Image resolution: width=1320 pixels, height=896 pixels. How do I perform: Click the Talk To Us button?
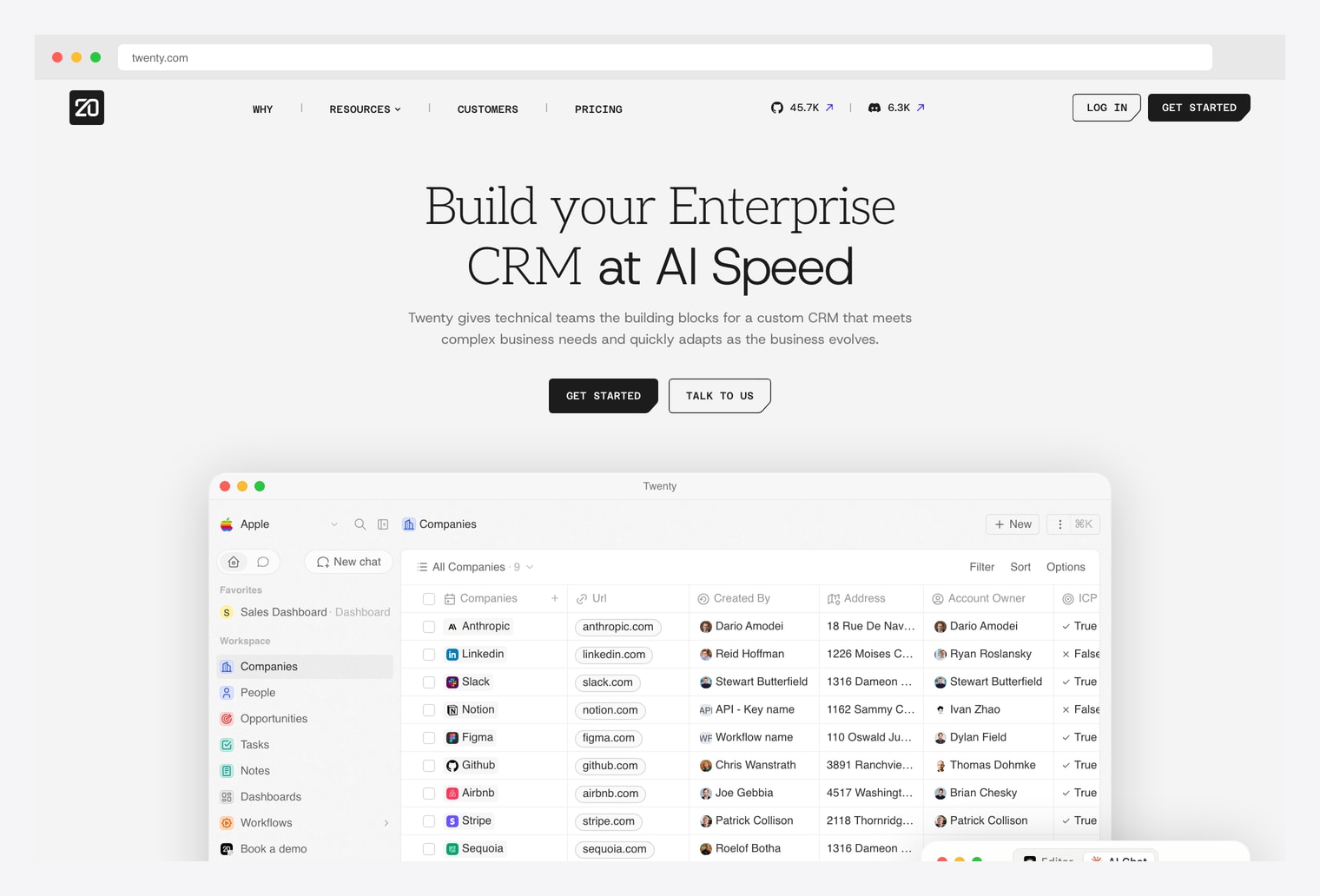pyautogui.click(x=720, y=396)
